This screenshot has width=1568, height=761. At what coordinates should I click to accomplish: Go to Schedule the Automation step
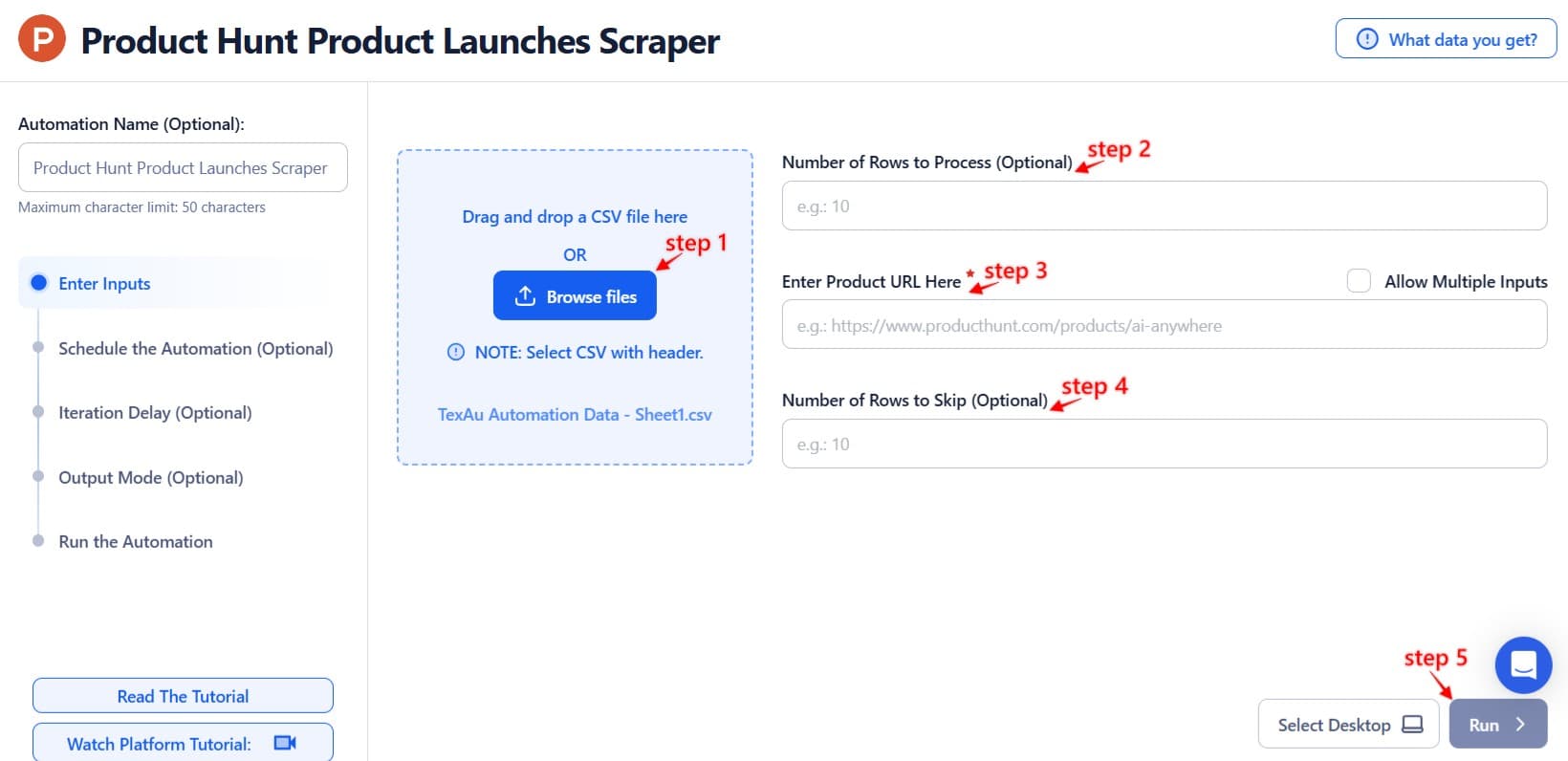(195, 348)
